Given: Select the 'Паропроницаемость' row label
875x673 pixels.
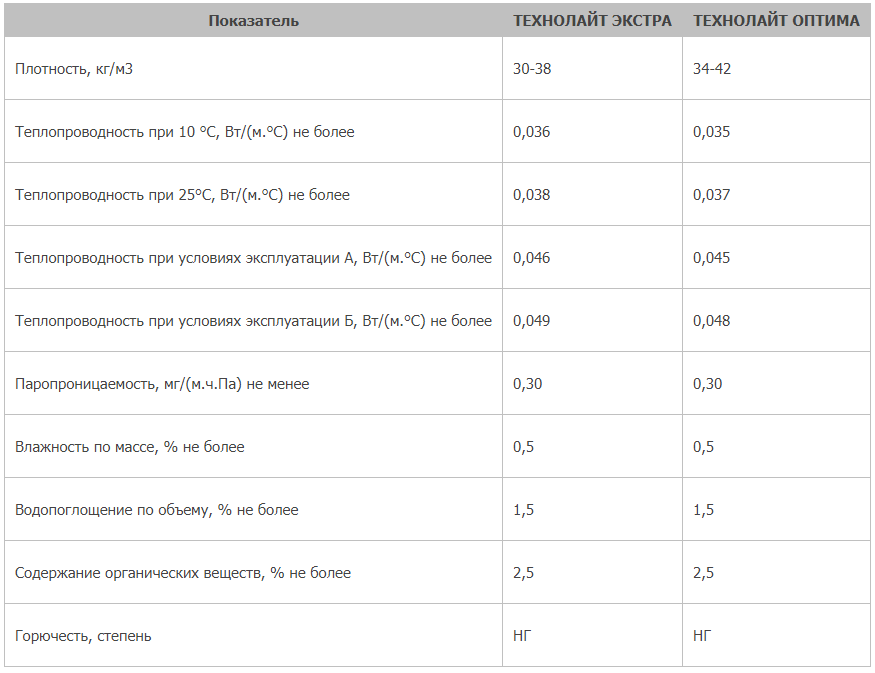Looking at the screenshot, I should pyautogui.click(x=162, y=384).
